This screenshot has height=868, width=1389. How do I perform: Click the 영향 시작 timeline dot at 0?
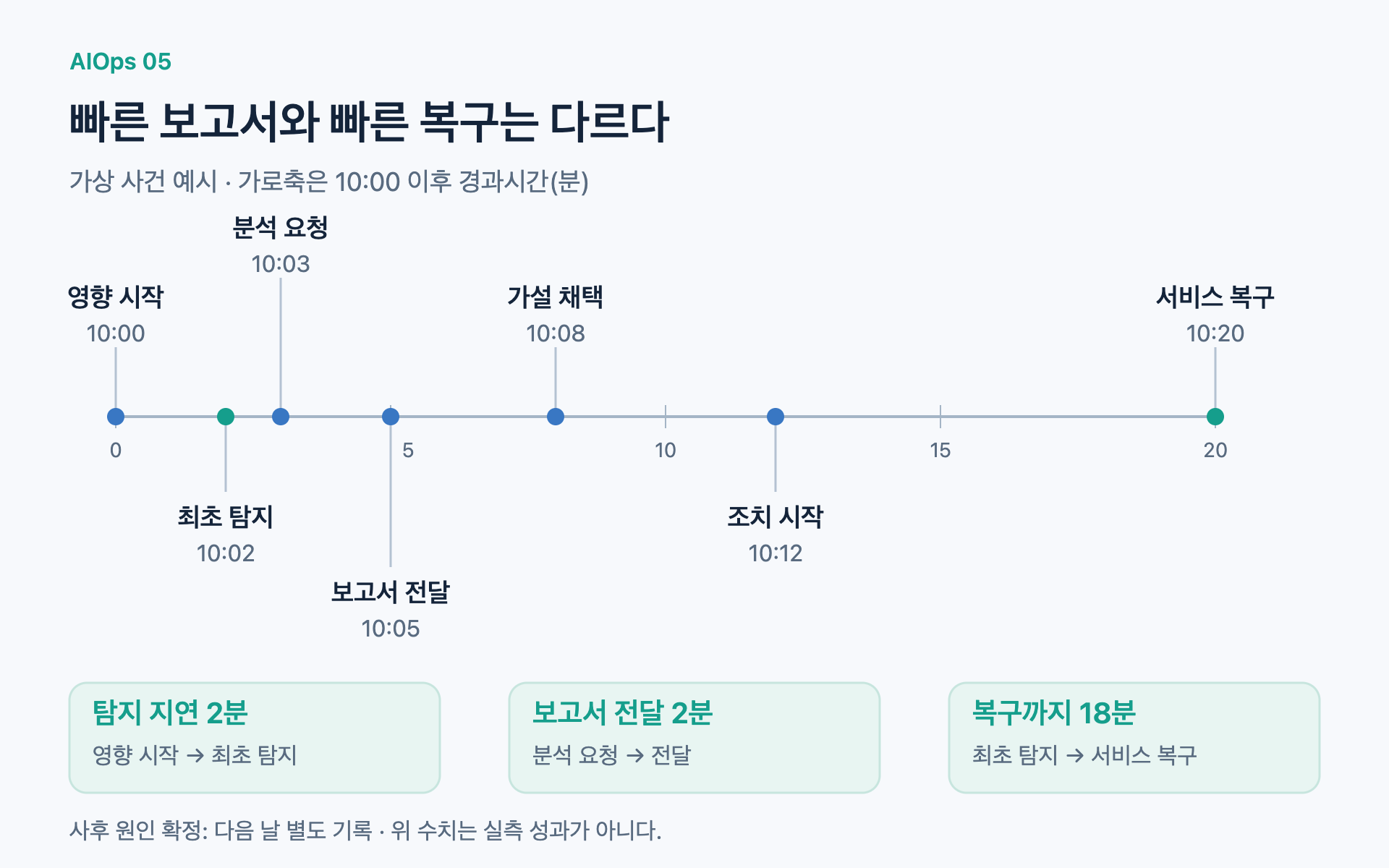coord(116,417)
